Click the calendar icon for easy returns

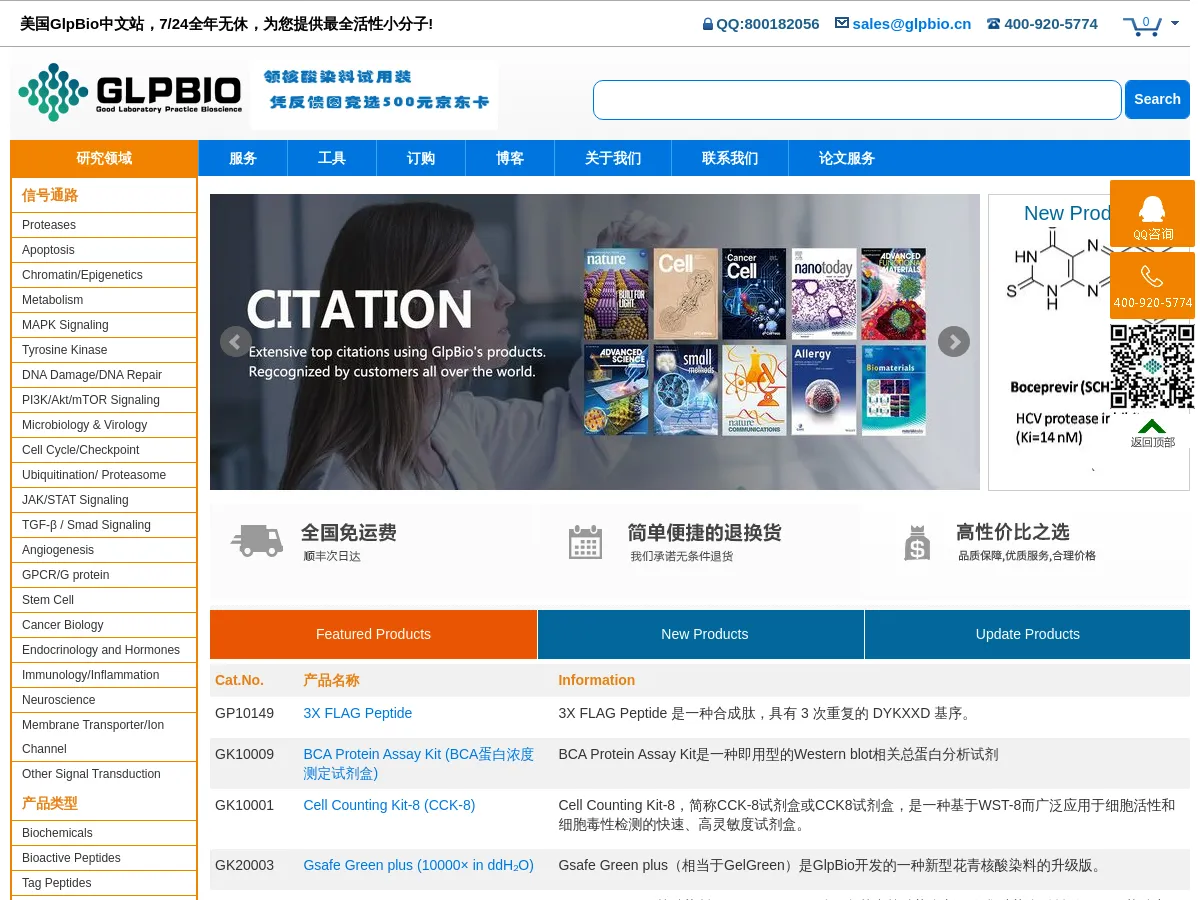[x=585, y=541]
